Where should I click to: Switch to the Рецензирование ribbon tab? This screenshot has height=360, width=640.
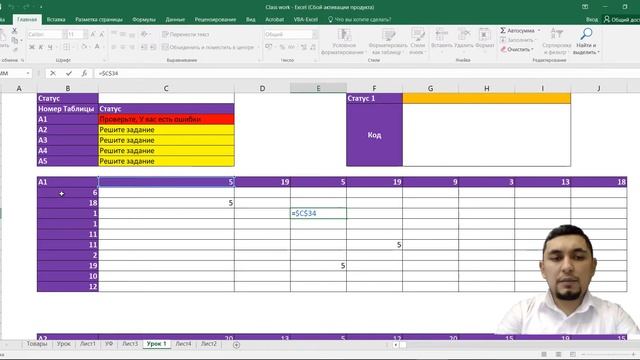(x=215, y=20)
